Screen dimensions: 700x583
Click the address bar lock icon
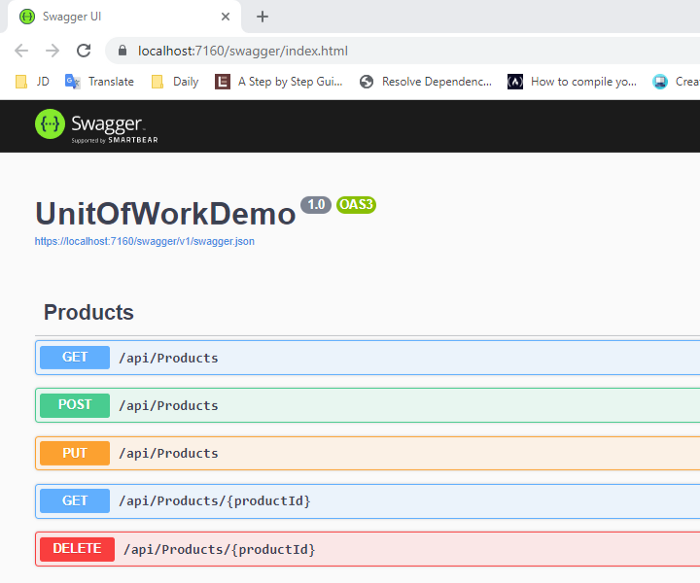coord(123,51)
